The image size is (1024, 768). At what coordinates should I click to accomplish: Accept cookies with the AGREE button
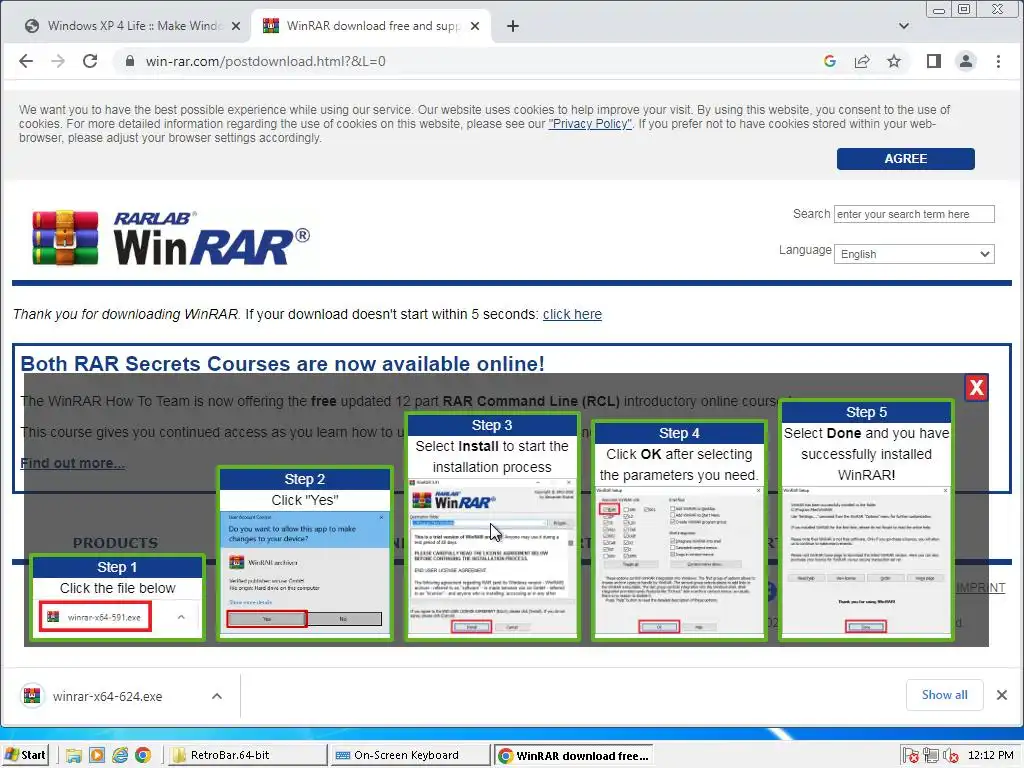(906, 159)
